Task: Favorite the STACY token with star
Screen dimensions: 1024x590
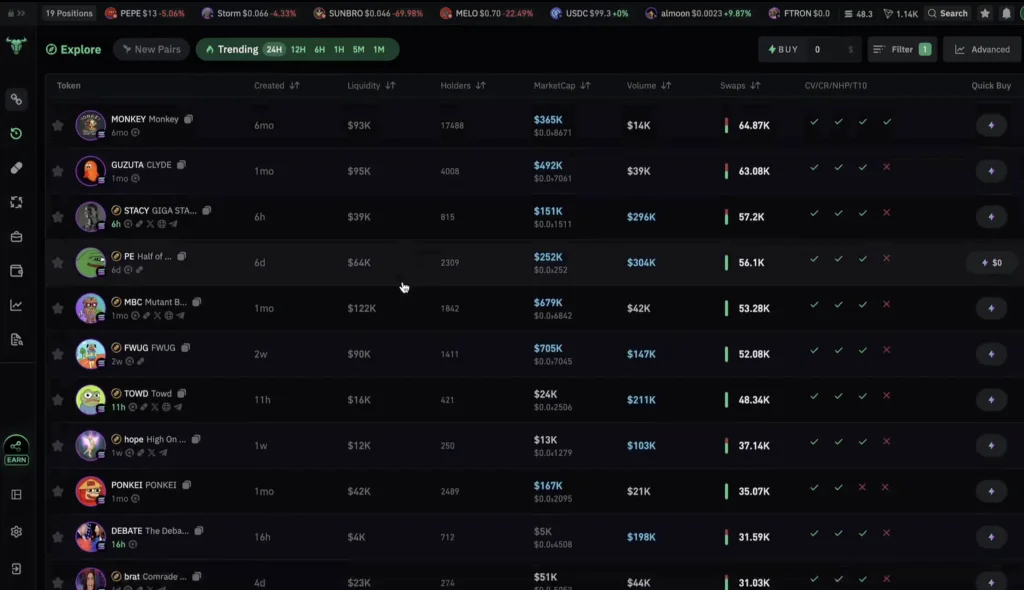Action: (58, 217)
